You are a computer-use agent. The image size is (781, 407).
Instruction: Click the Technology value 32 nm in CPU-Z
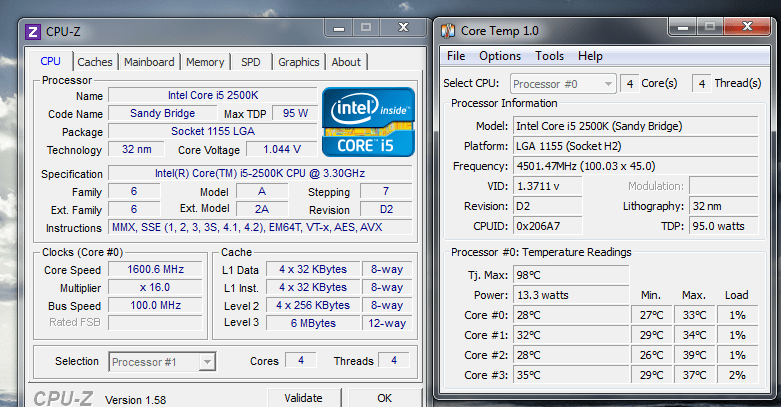(136, 149)
